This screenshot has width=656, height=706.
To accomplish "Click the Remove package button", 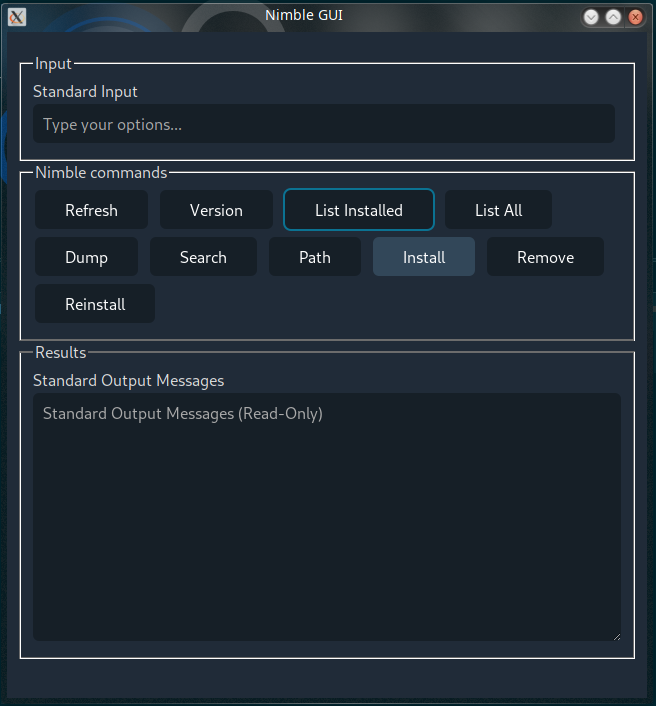I will [545, 257].
